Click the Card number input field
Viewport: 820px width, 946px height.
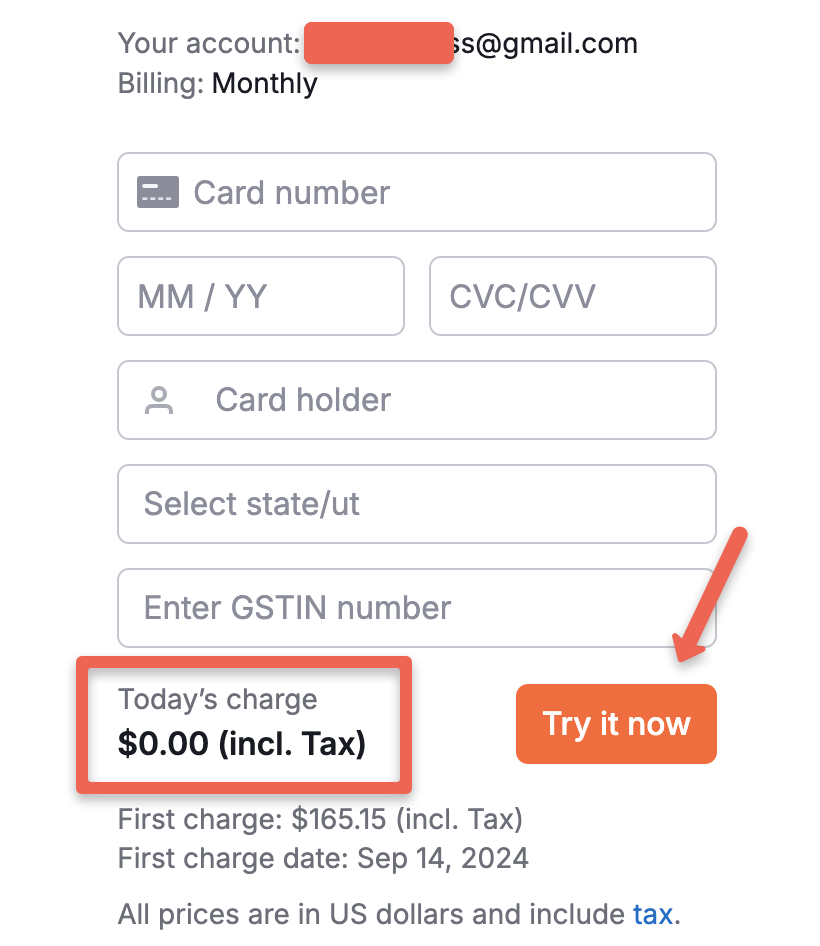[416, 192]
